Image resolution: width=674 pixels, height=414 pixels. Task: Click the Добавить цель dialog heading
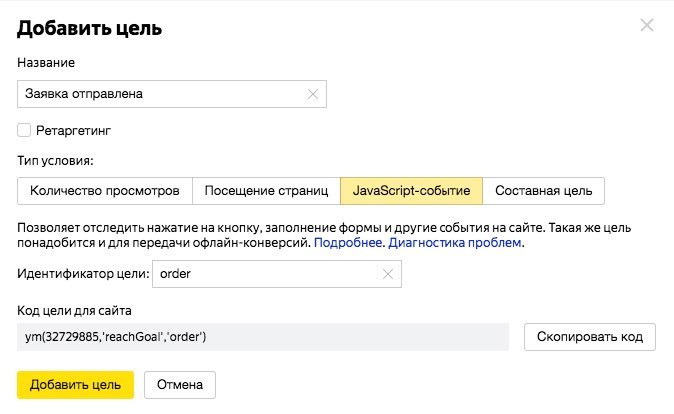click(90, 28)
